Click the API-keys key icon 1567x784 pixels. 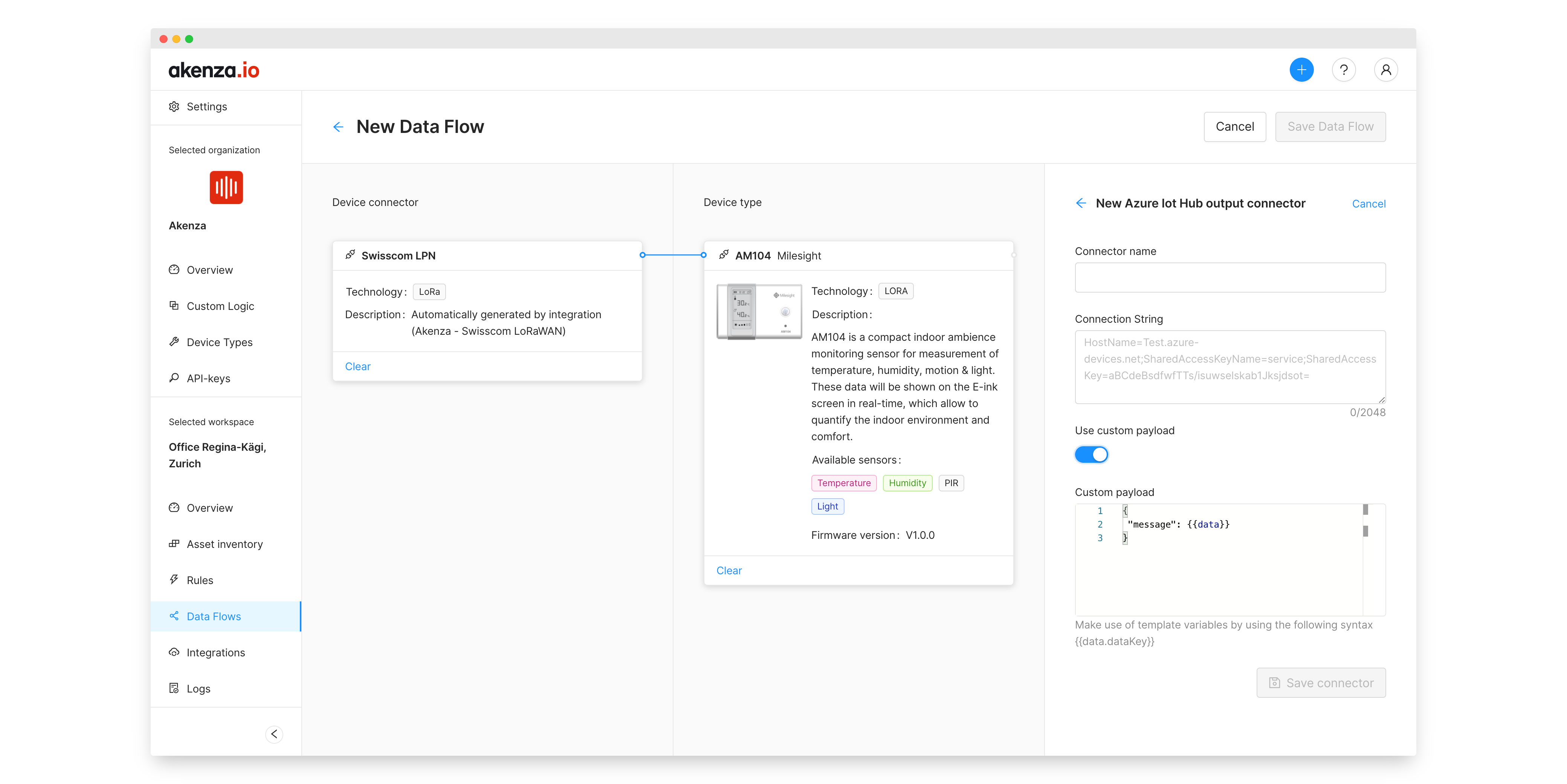click(174, 378)
